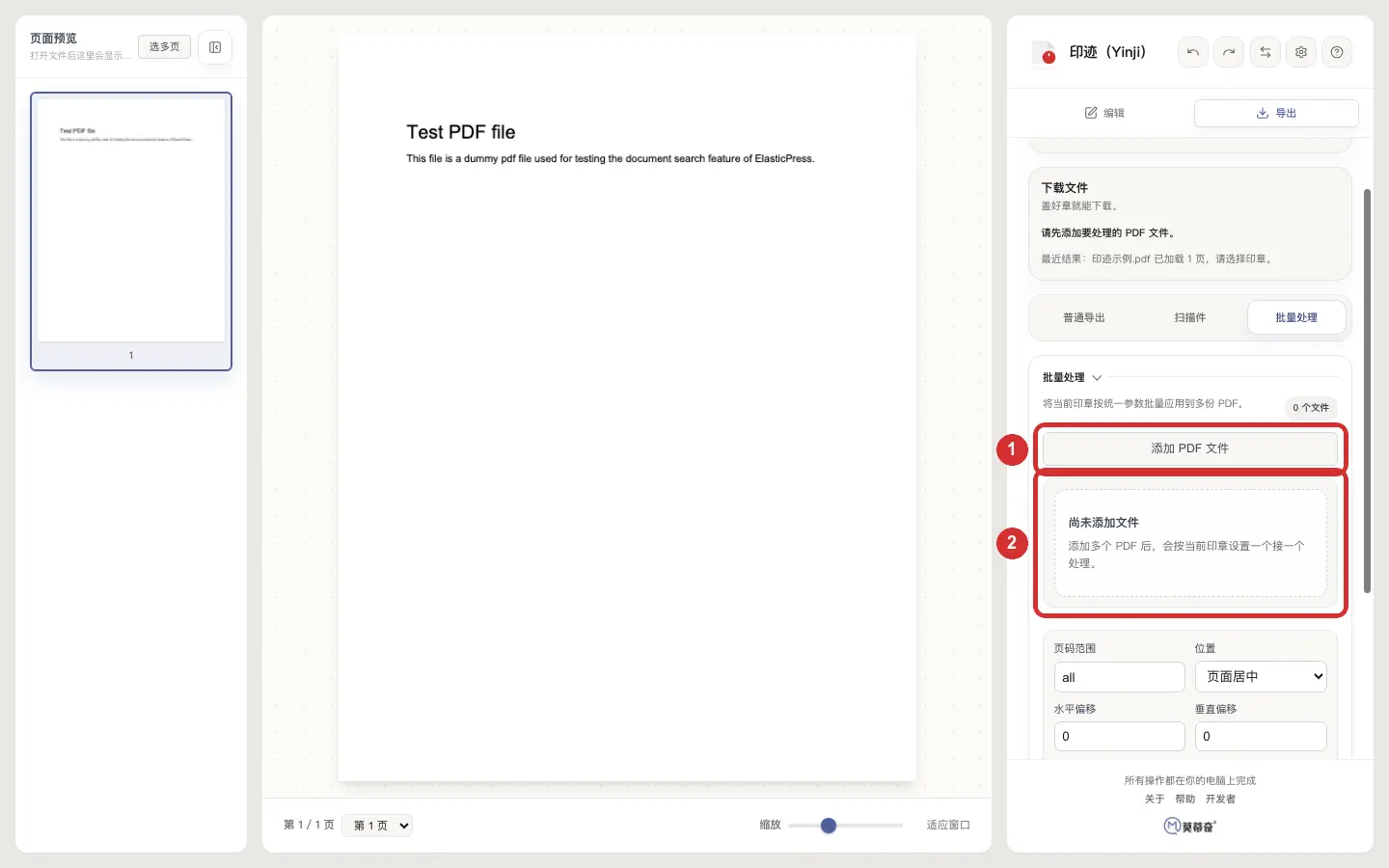Focus the 页码范围 input field

[x=1120, y=677]
